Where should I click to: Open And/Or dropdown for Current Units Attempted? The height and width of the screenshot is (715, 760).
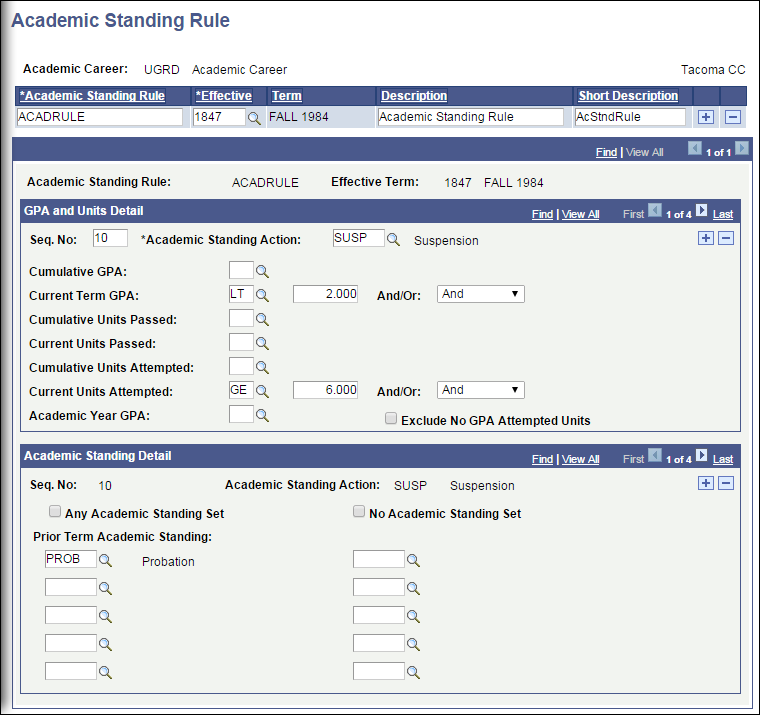coord(480,390)
